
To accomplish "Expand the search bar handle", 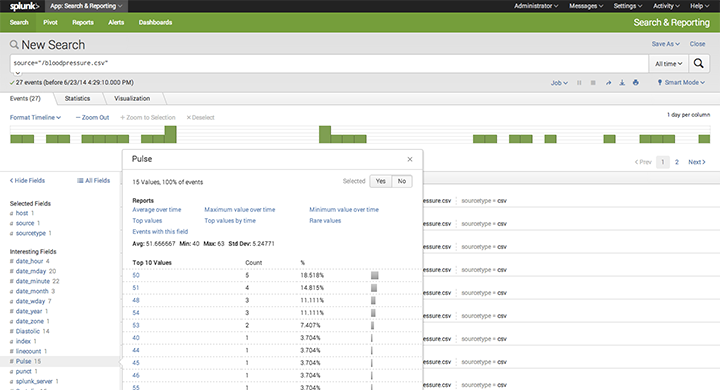I will (x=17, y=73).
